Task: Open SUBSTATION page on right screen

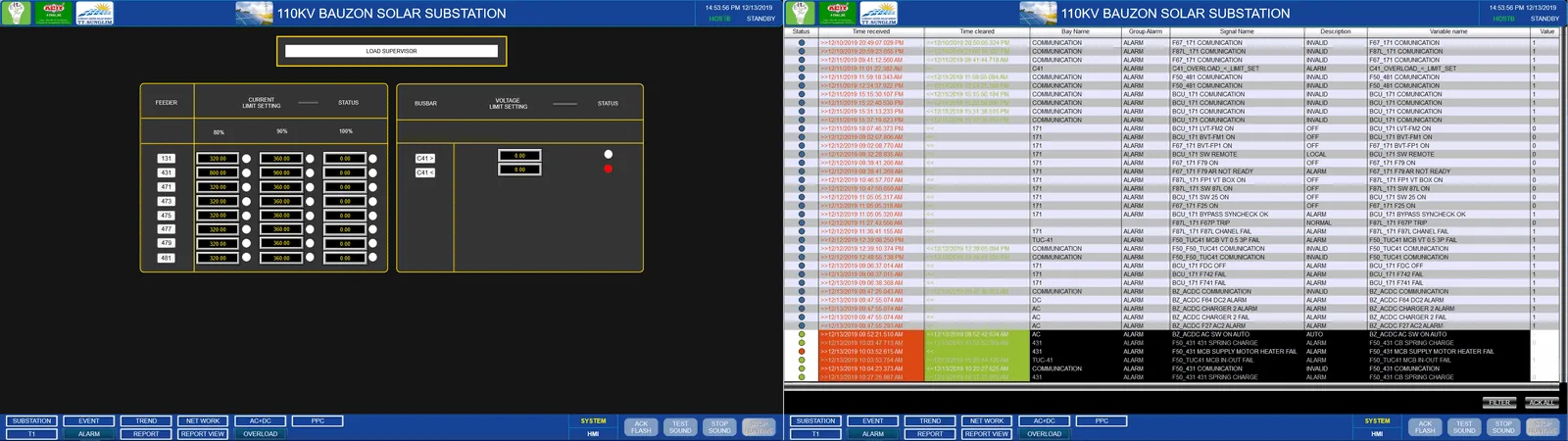Action: click(815, 421)
